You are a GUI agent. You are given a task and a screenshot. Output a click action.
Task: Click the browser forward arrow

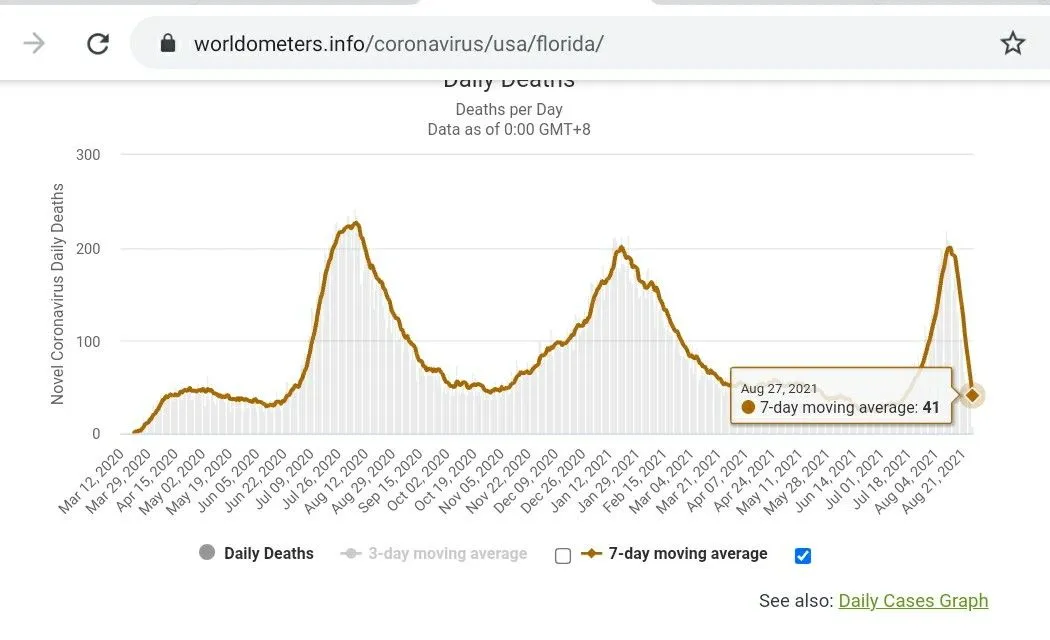tap(35, 43)
